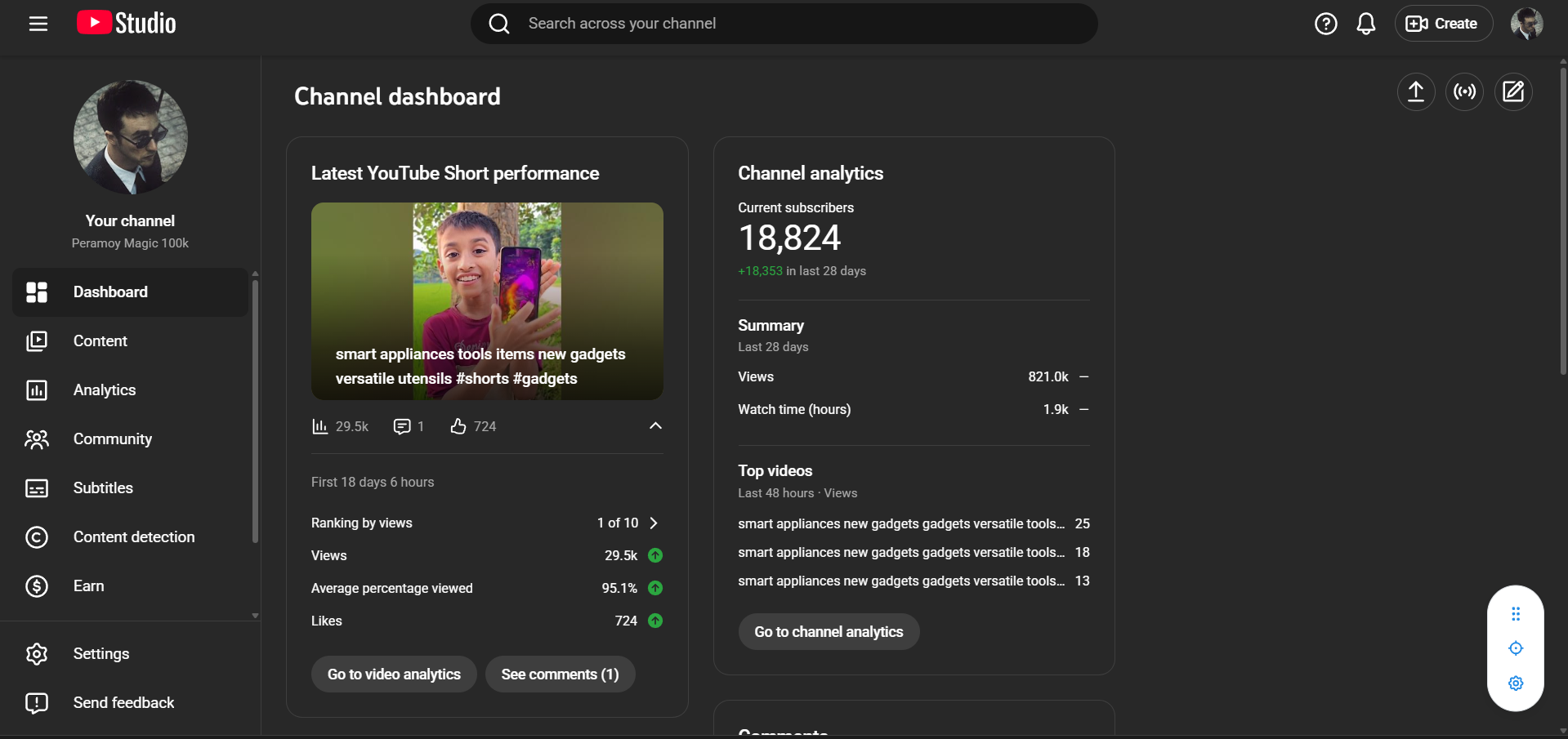This screenshot has height=739, width=1568.
Task: Open the notifications bell
Action: point(1365,24)
